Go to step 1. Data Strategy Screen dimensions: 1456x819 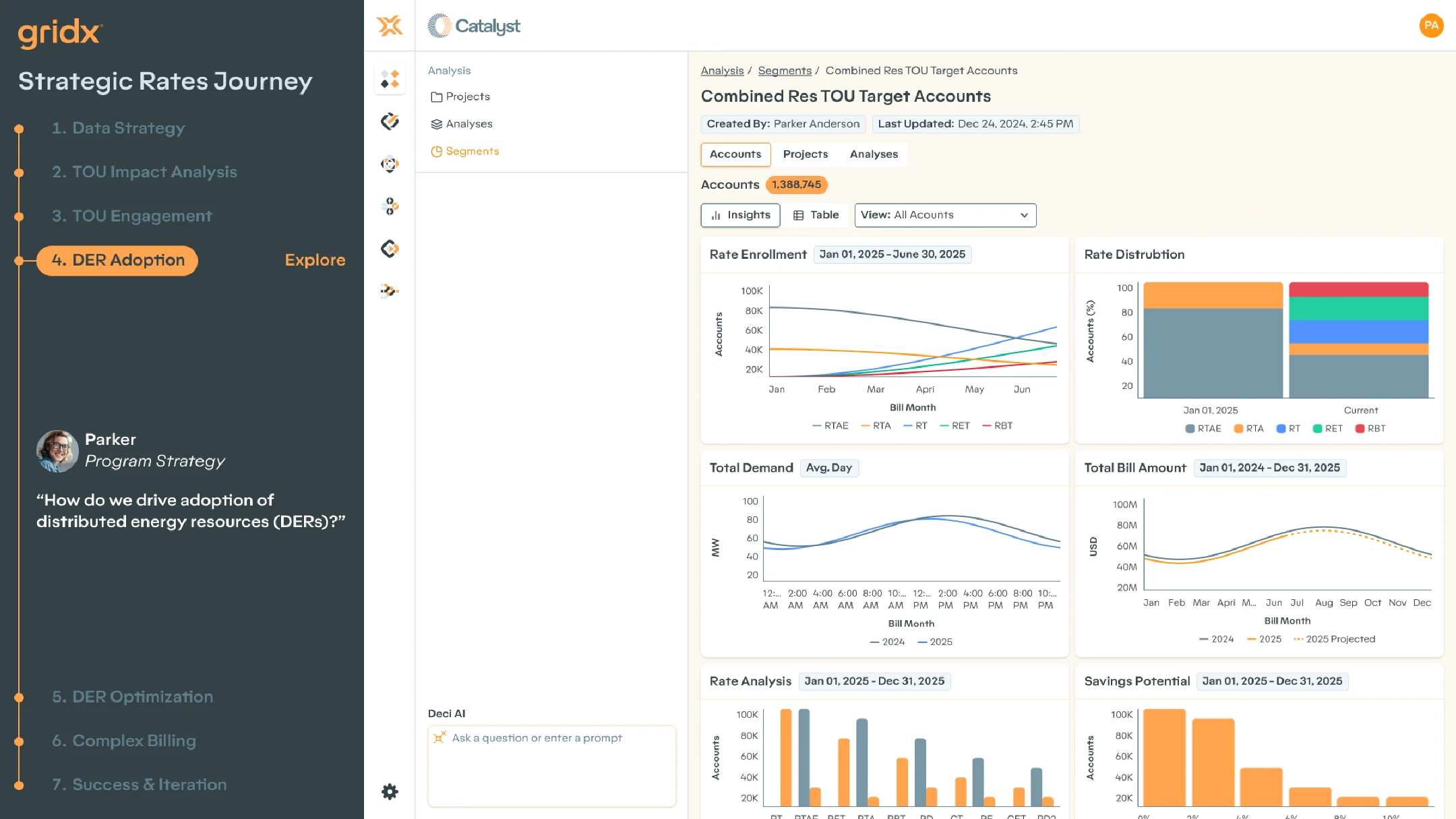pyautogui.click(x=118, y=128)
